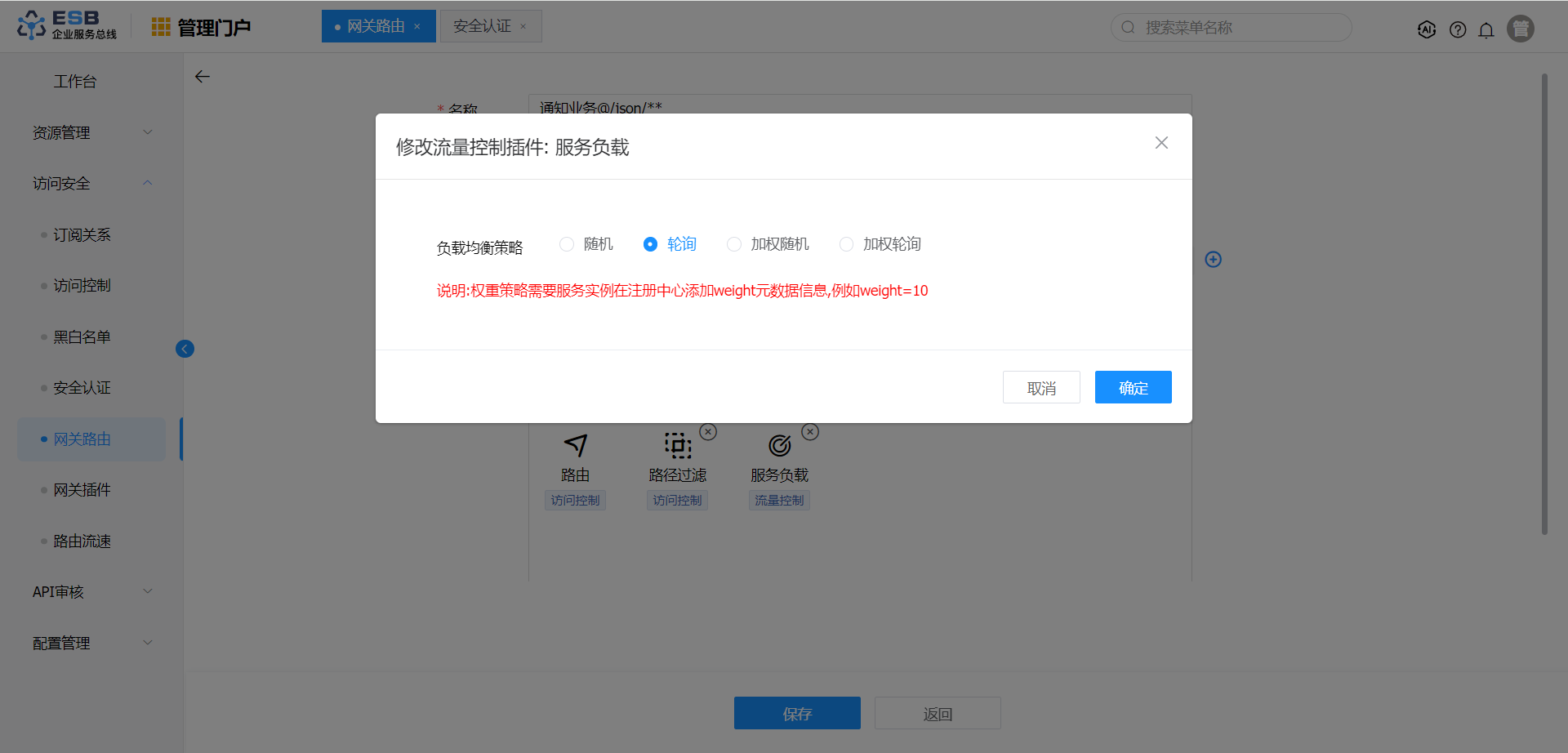The image size is (1568, 753).
Task: Collapse the 访问安全 sidebar menu
Action: tap(91, 184)
